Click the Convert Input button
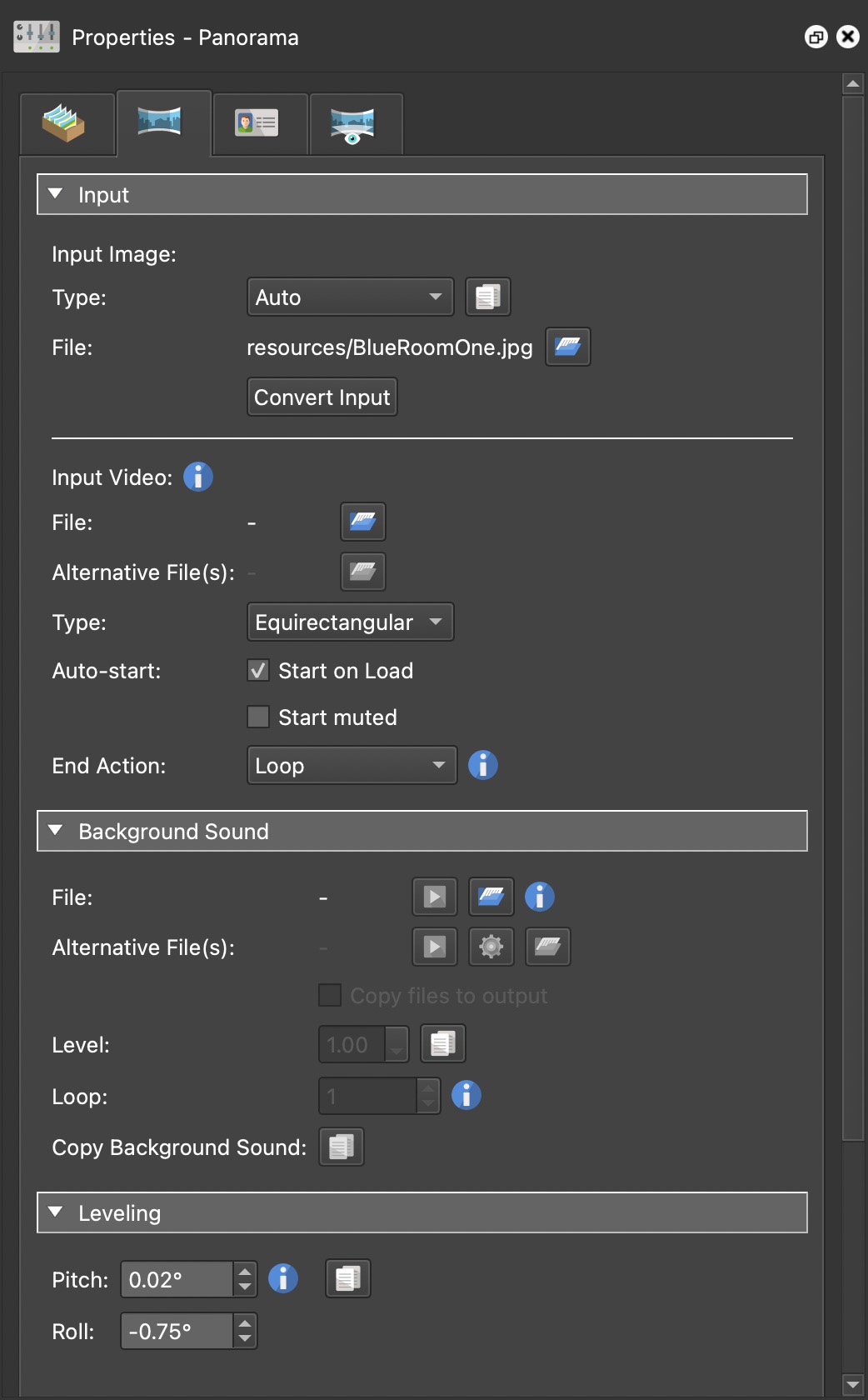This screenshot has width=868, height=1400. (322, 397)
